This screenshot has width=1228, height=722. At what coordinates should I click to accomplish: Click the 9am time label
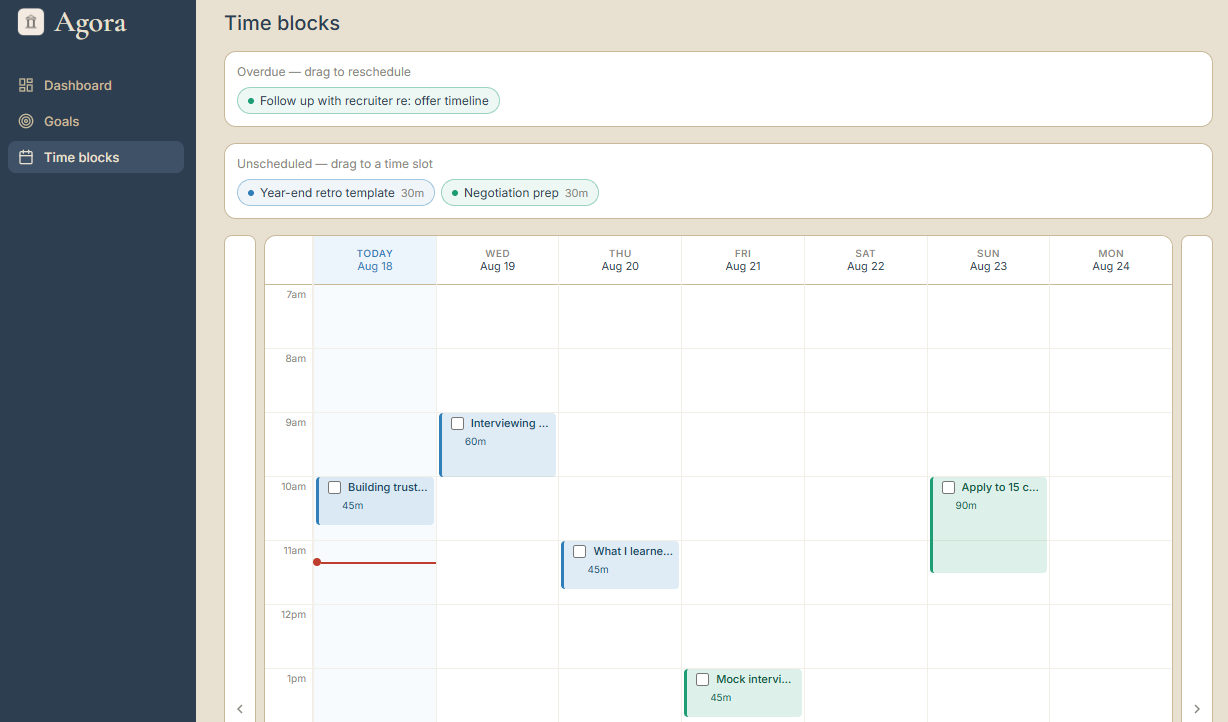pos(296,423)
